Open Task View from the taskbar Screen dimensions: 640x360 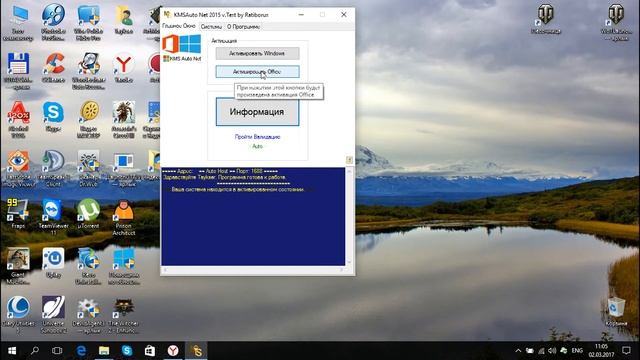click(x=58, y=351)
